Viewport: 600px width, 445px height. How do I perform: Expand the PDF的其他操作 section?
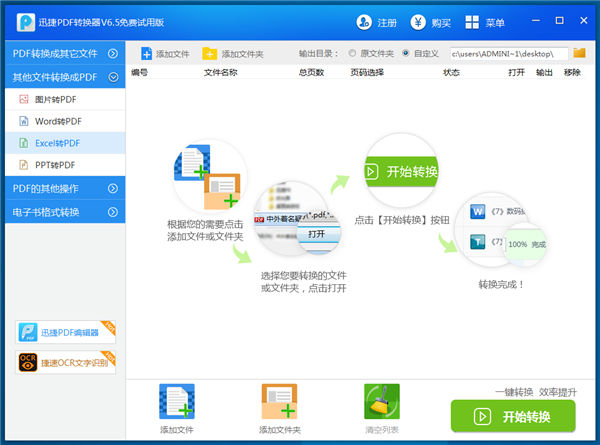pyautogui.click(x=65, y=188)
